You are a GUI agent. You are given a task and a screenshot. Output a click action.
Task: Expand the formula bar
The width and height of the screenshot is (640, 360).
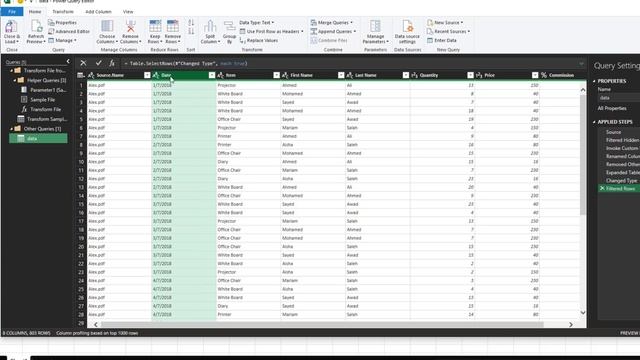[x=581, y=64]
